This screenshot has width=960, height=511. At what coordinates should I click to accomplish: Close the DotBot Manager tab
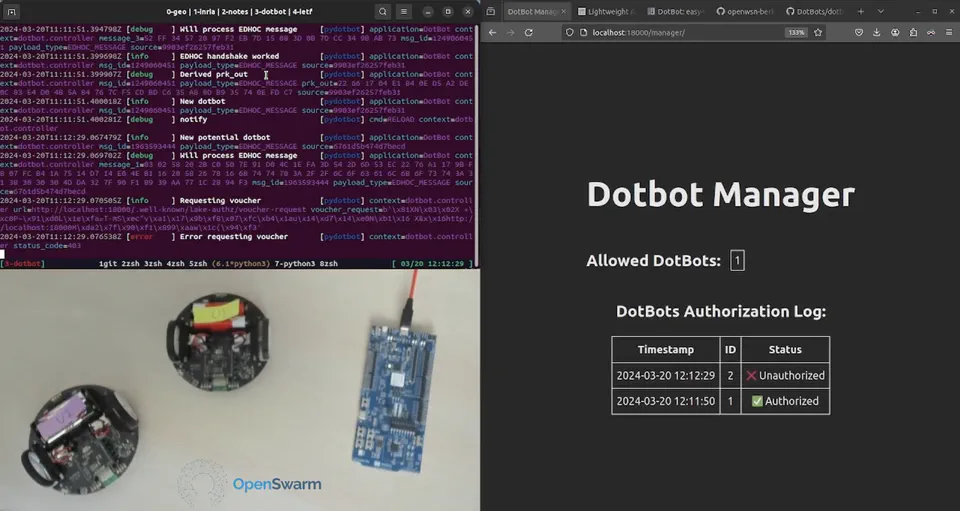pyautogui.click(x=563, y=12)
